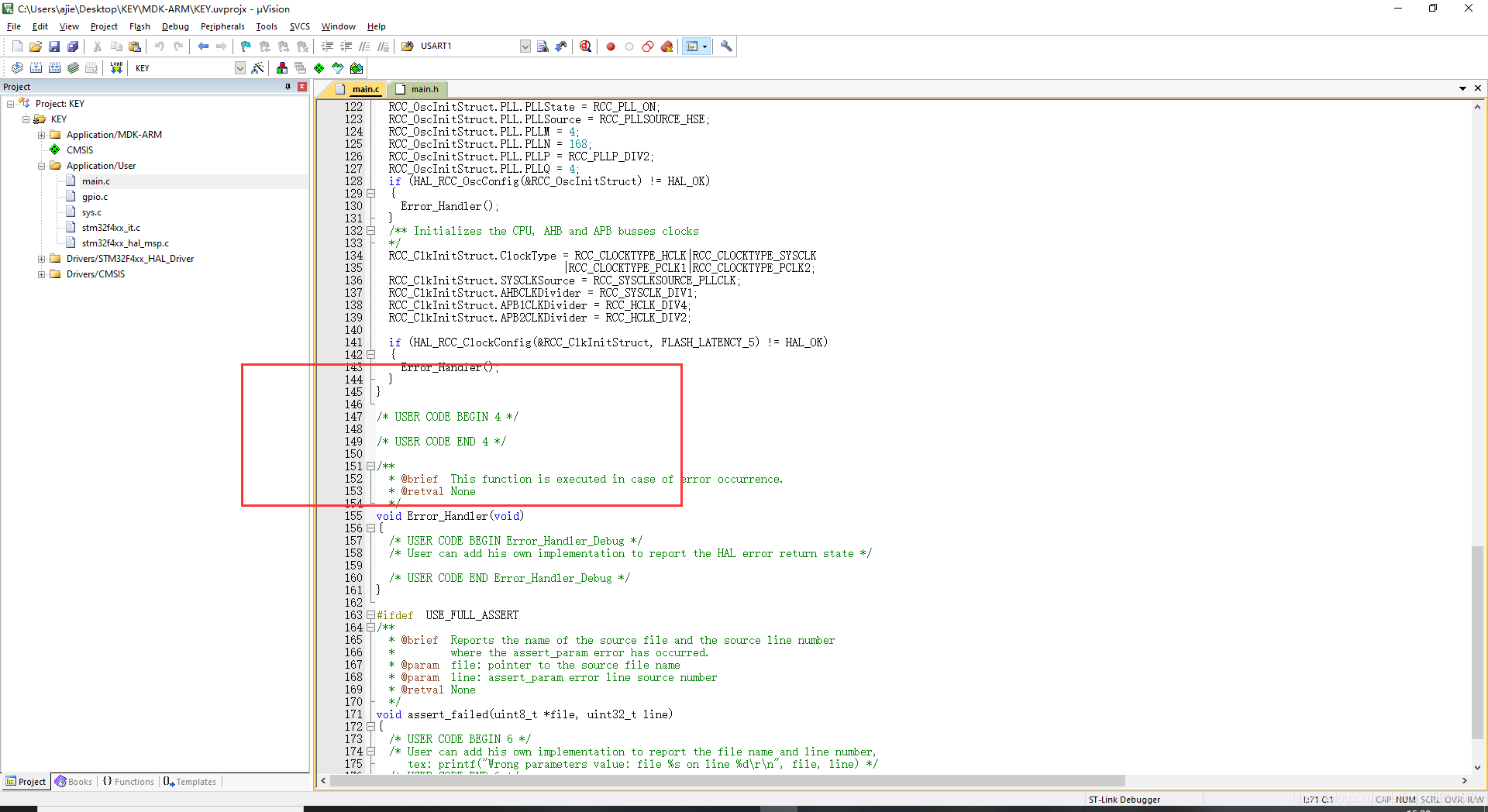Close the Project panel
Screen dimensions: 1488x812
302,87
